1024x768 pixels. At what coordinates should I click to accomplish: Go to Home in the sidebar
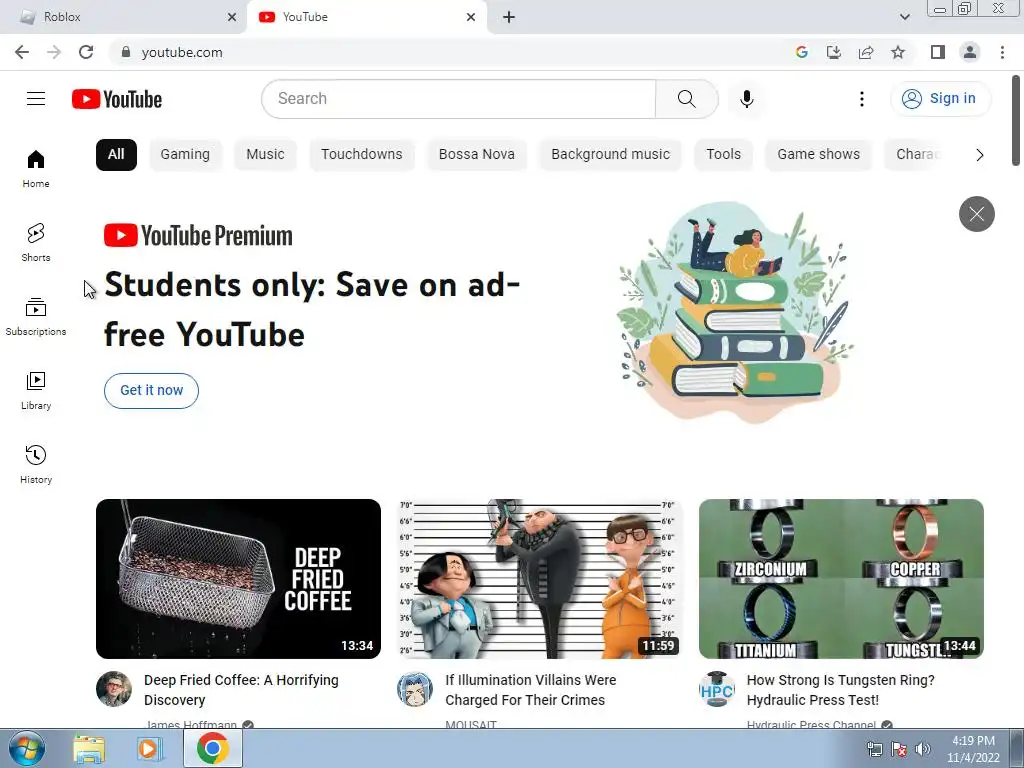point(36,168)
